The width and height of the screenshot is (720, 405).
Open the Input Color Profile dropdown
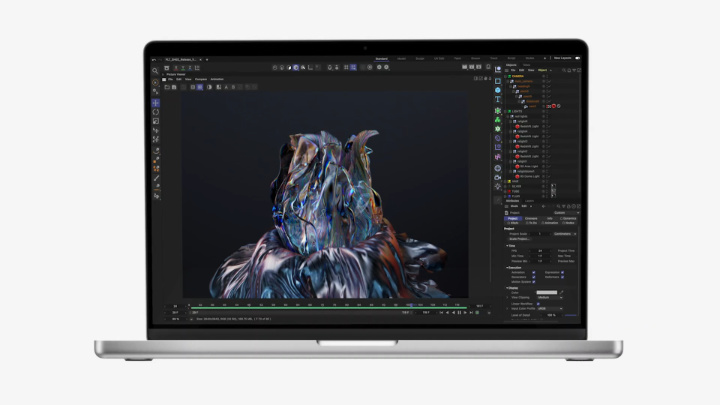[550, 309]
